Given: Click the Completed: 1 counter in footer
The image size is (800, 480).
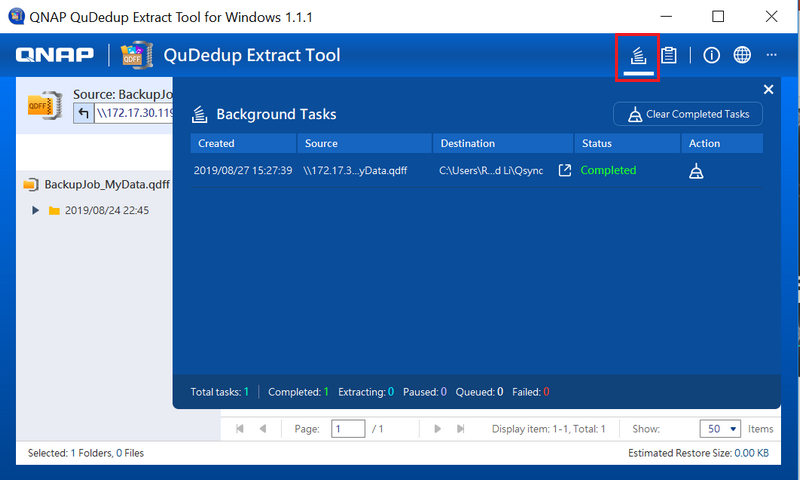Looking at the screenshot, I should [298, 392].
